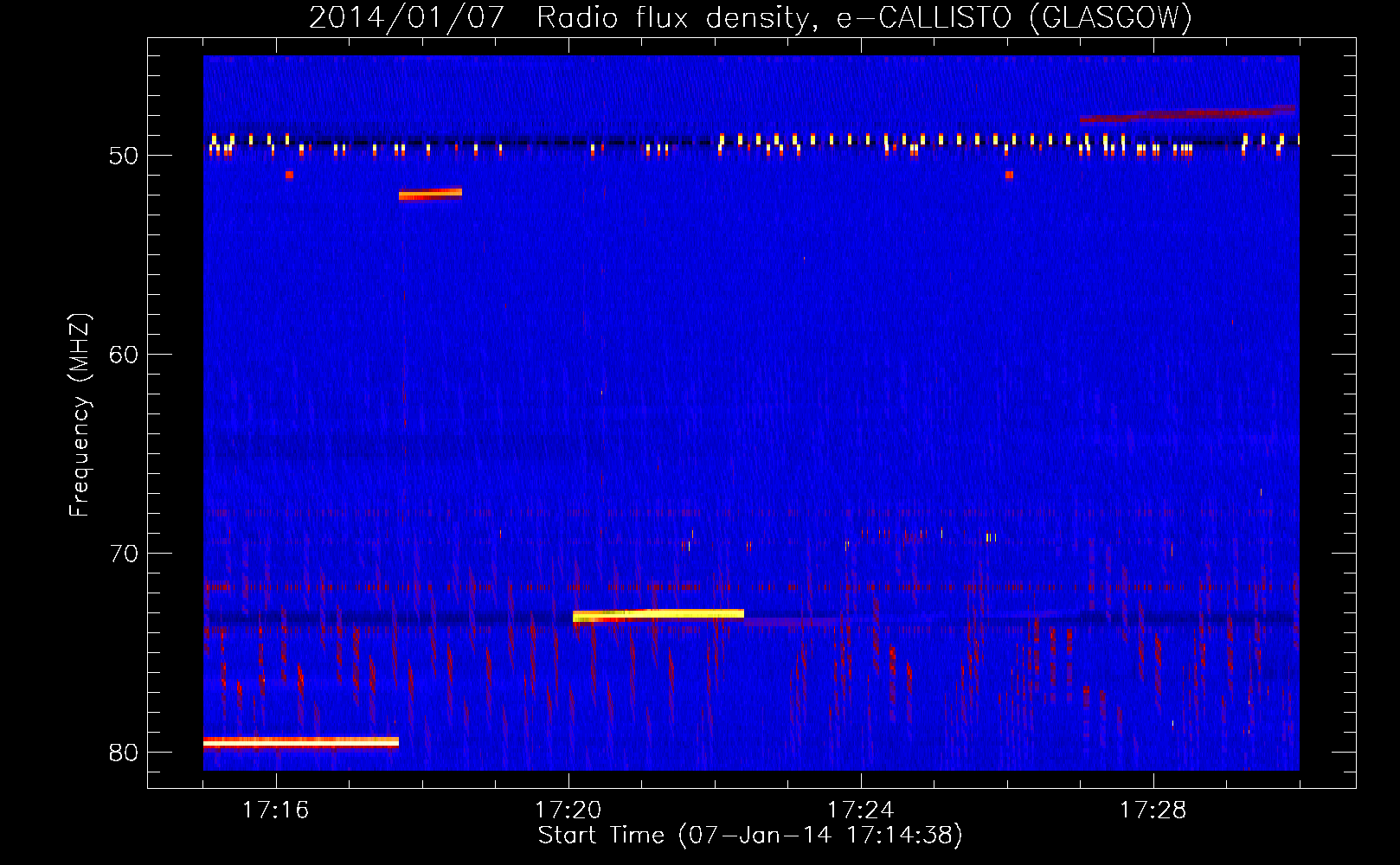Select the 80 frequency tick label
This screenshot has width=1400, height=865.
[x=124, y=753]
